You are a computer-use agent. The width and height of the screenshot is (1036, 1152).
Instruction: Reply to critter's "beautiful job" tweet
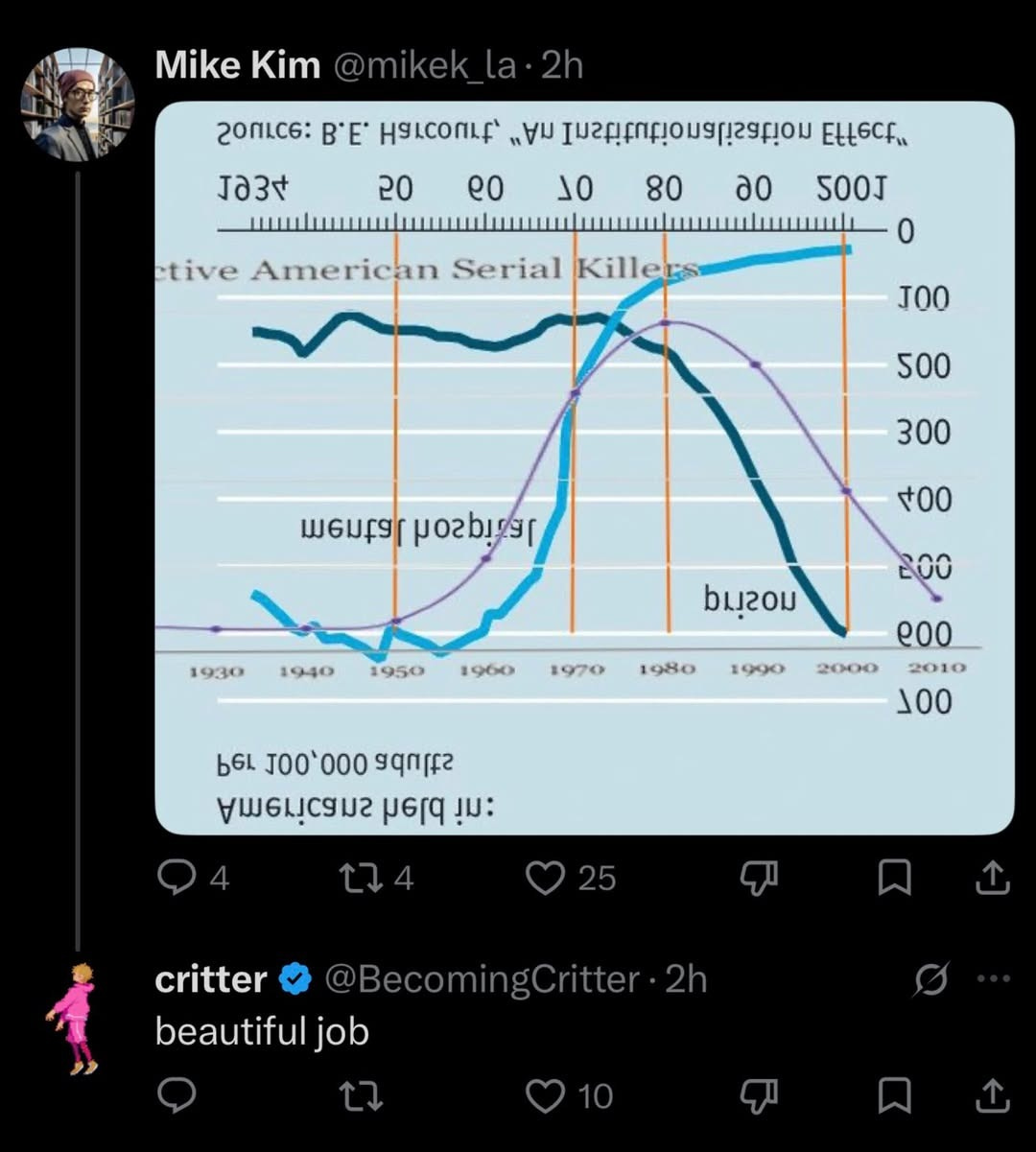pyautogui.click(x=176, y=1094)
